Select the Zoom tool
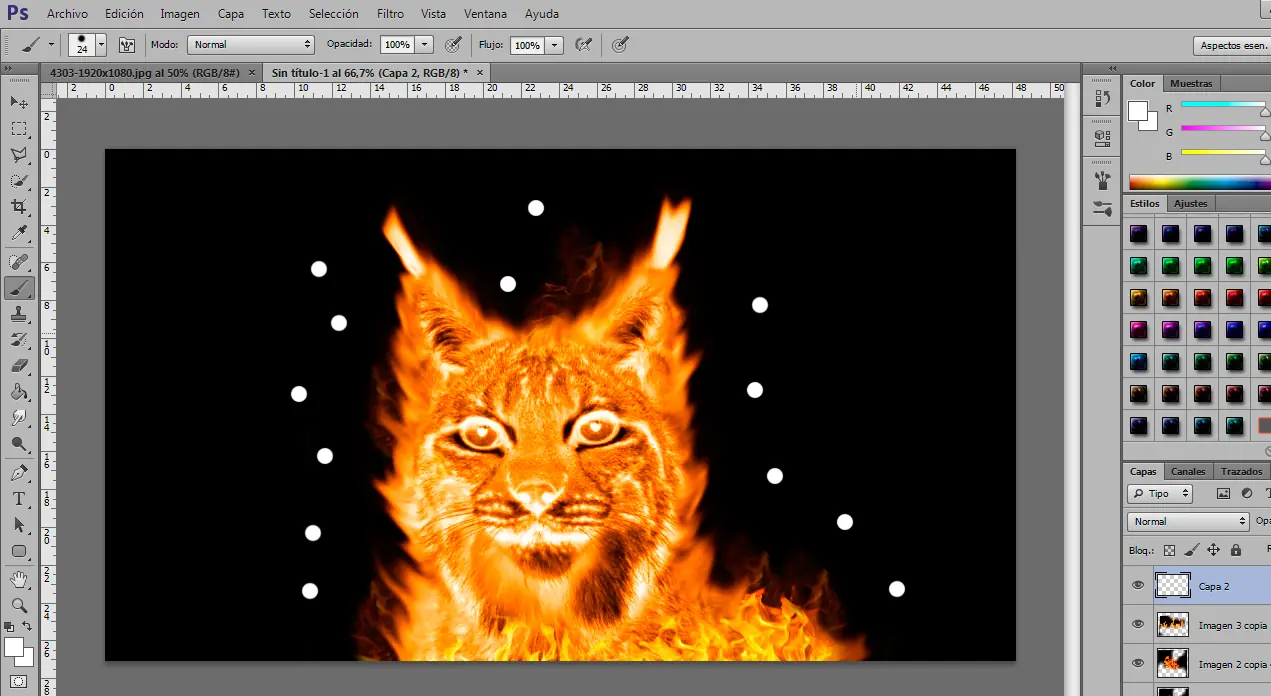 (x=19, y=606)
